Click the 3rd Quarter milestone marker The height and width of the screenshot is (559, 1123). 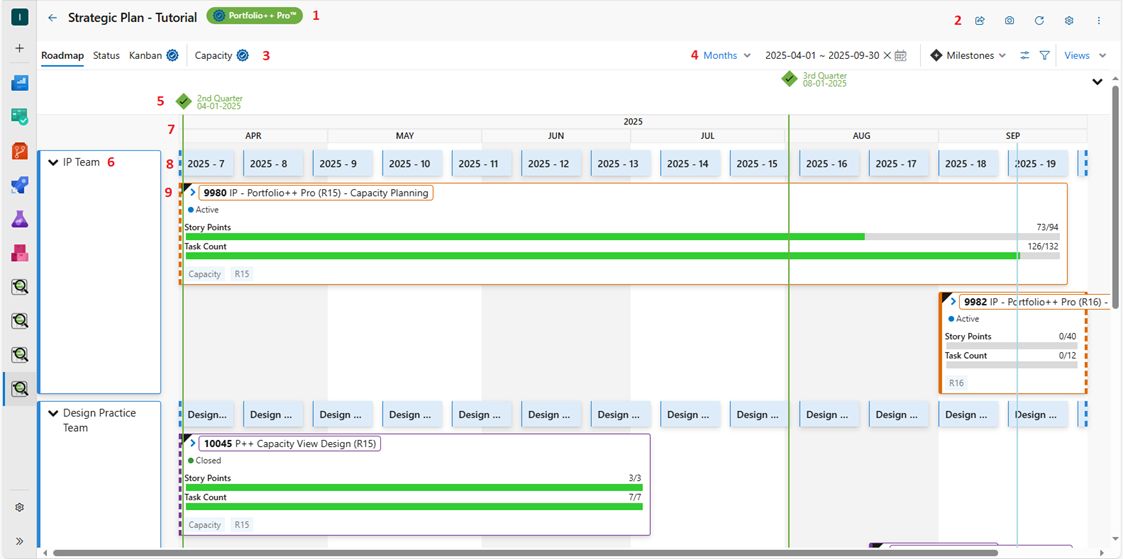pyautogui.click(x=789, y=79)
